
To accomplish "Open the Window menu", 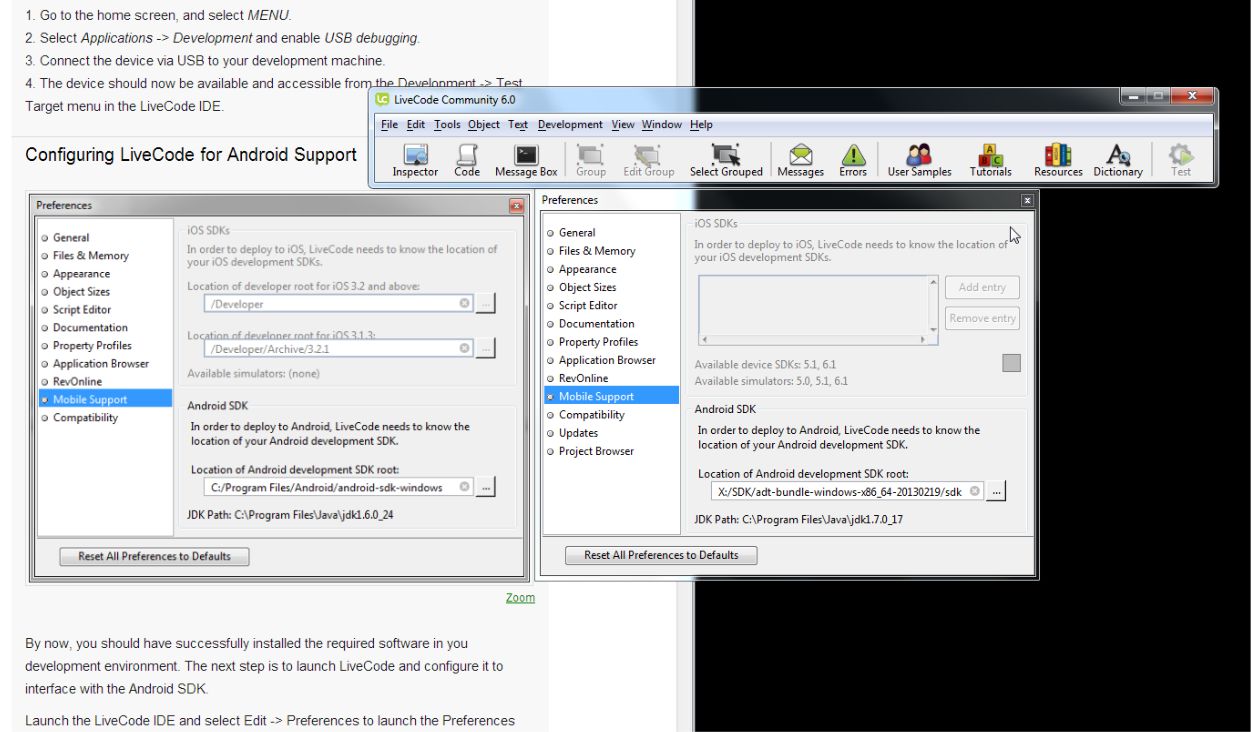I will click(662, 125).
